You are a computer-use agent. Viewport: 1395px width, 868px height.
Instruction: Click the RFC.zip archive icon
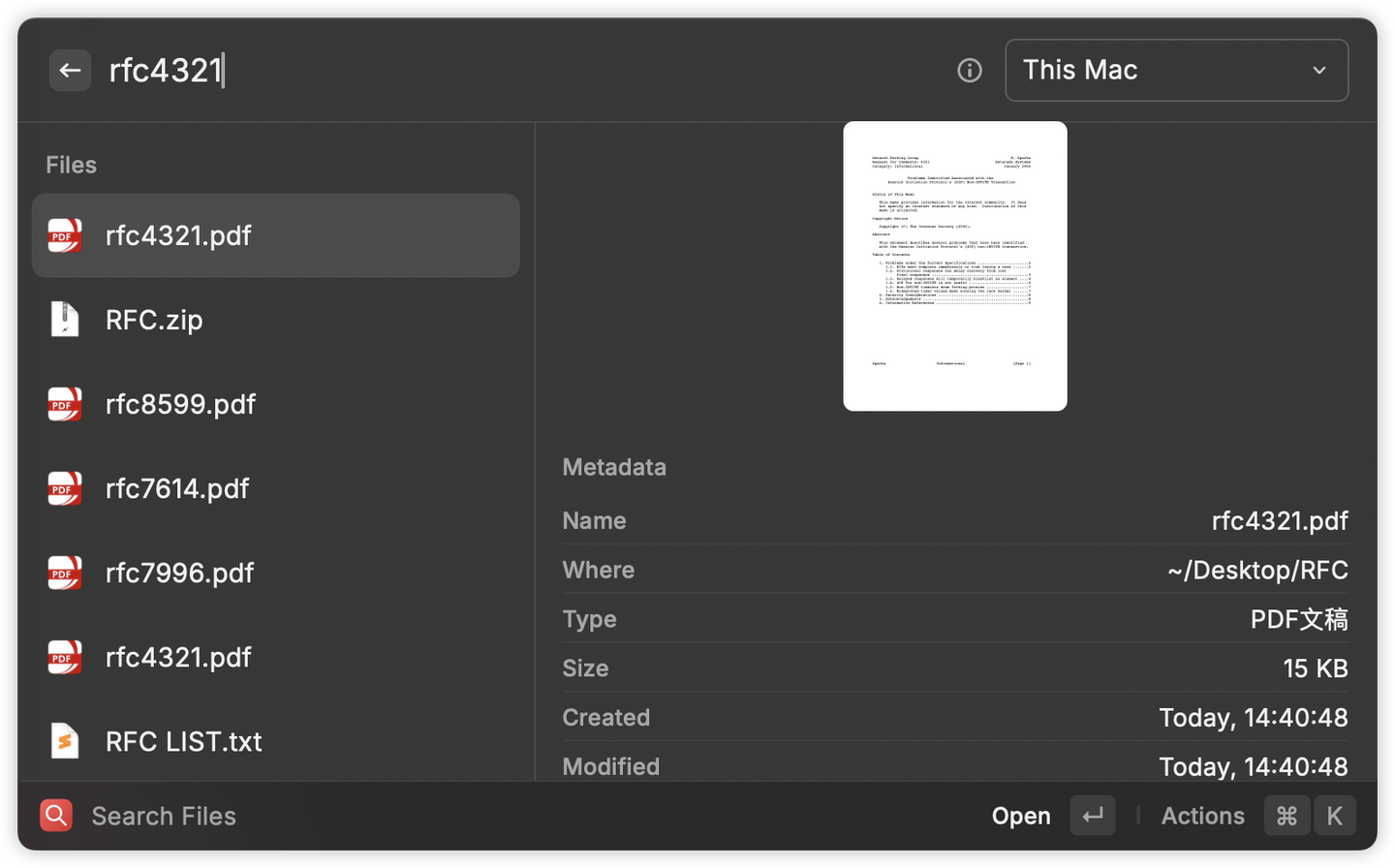[64, 319]
